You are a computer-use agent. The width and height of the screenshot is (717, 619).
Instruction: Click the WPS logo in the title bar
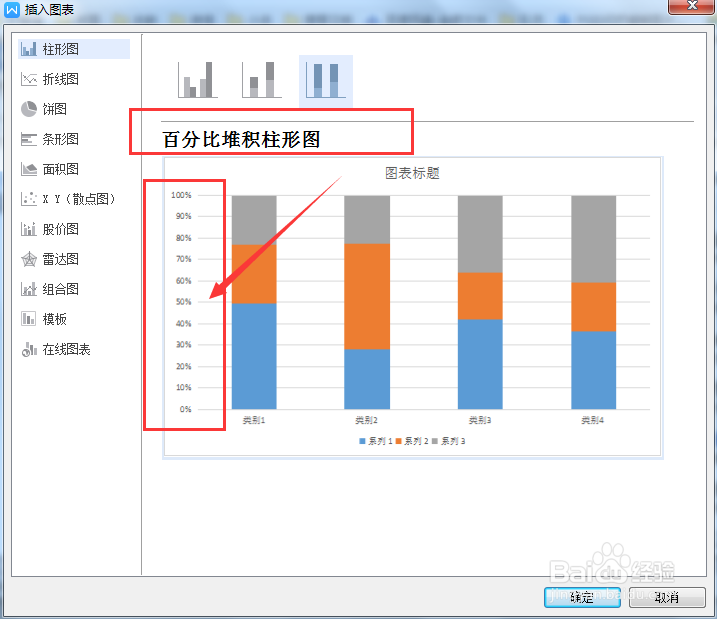click(12, 9)
